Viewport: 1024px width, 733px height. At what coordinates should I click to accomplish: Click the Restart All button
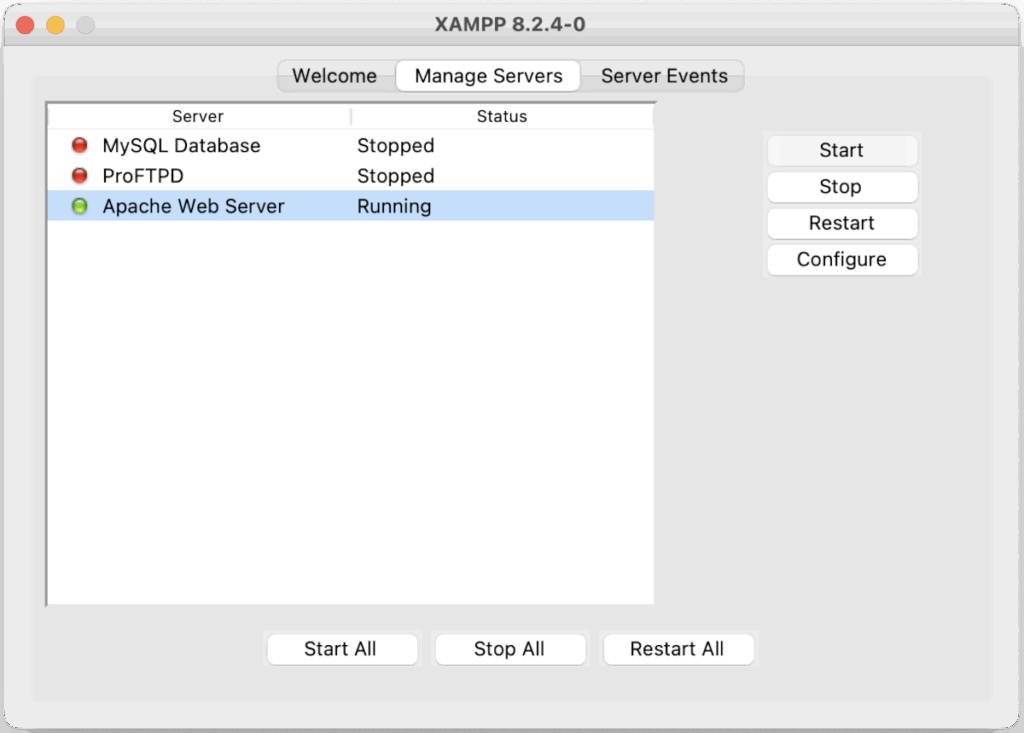click(677, 649)
